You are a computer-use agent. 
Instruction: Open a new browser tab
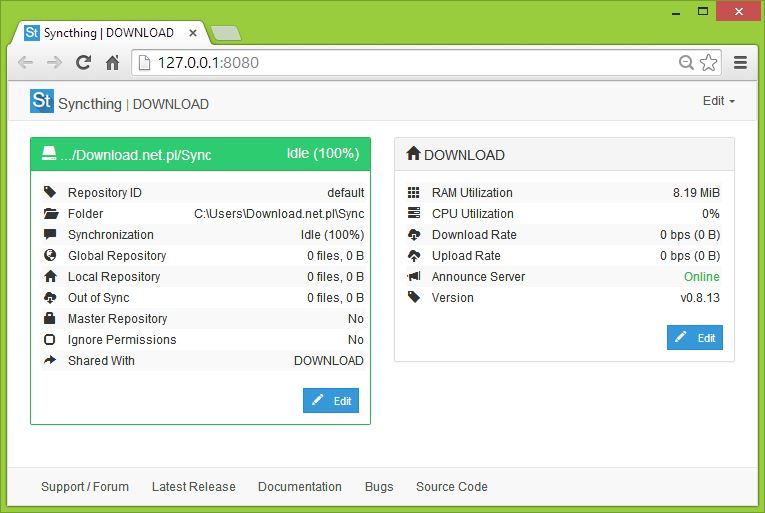pos(226,33)
